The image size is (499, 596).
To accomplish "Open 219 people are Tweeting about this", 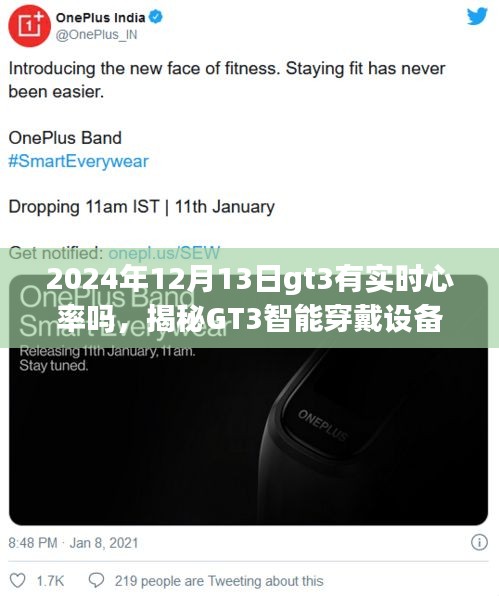I will tap(219, 581).
